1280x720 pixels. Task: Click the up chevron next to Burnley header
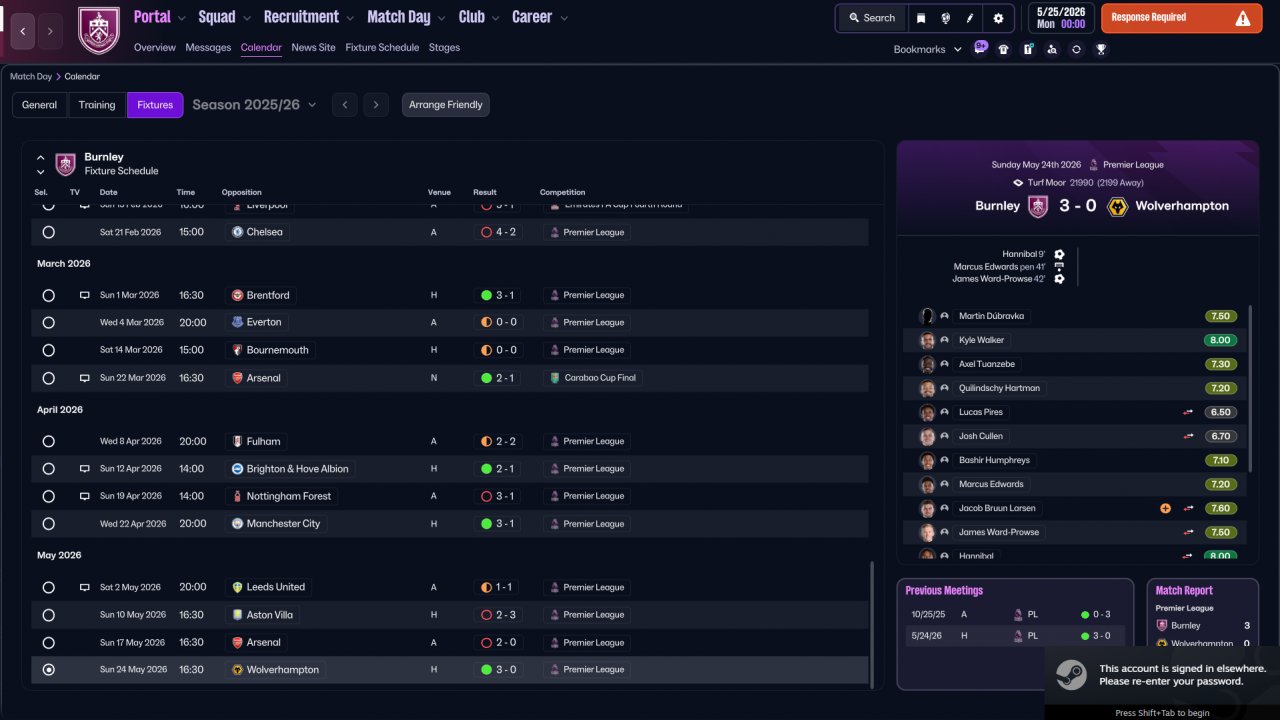tap(41, 157)
